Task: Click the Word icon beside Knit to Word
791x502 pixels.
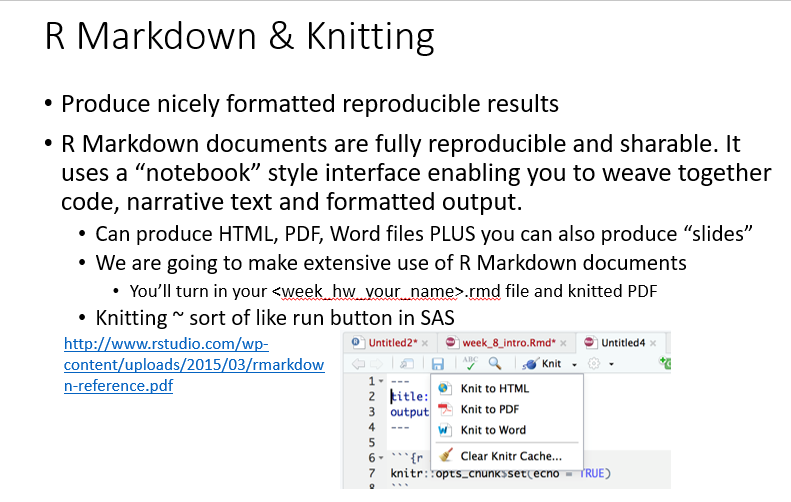Action: [443, 430]
